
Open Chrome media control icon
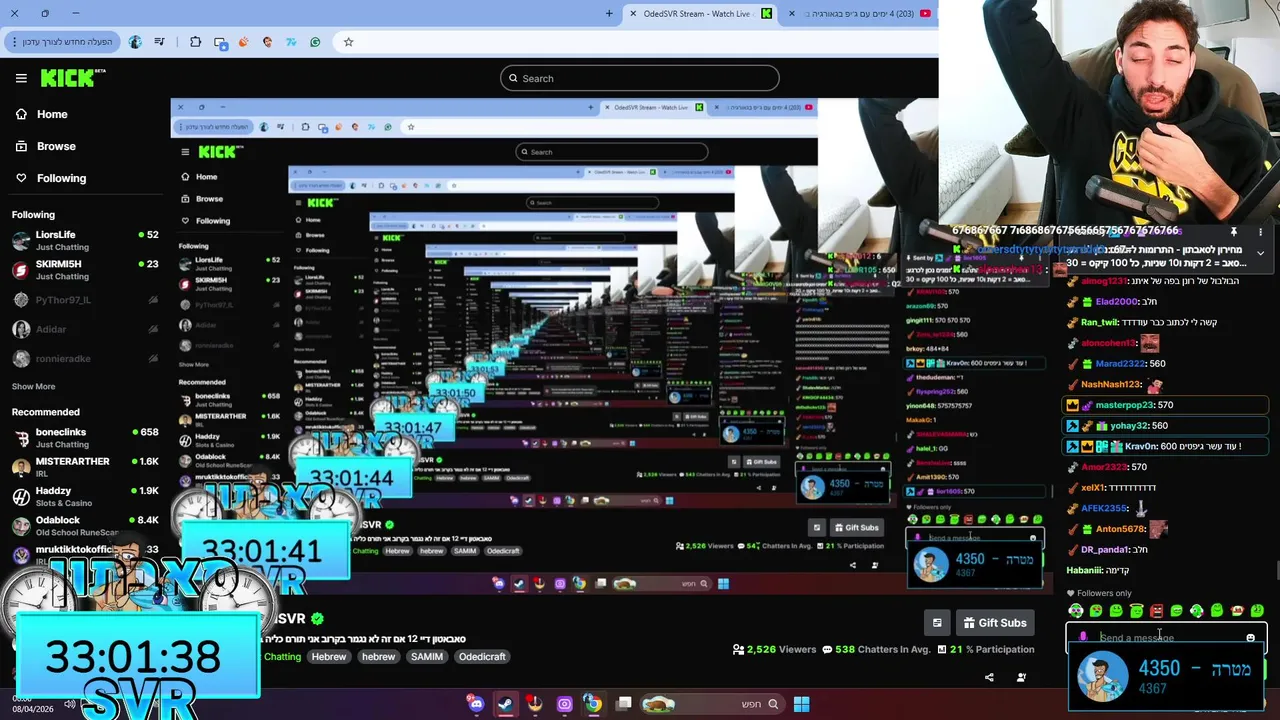pos(159,42)
